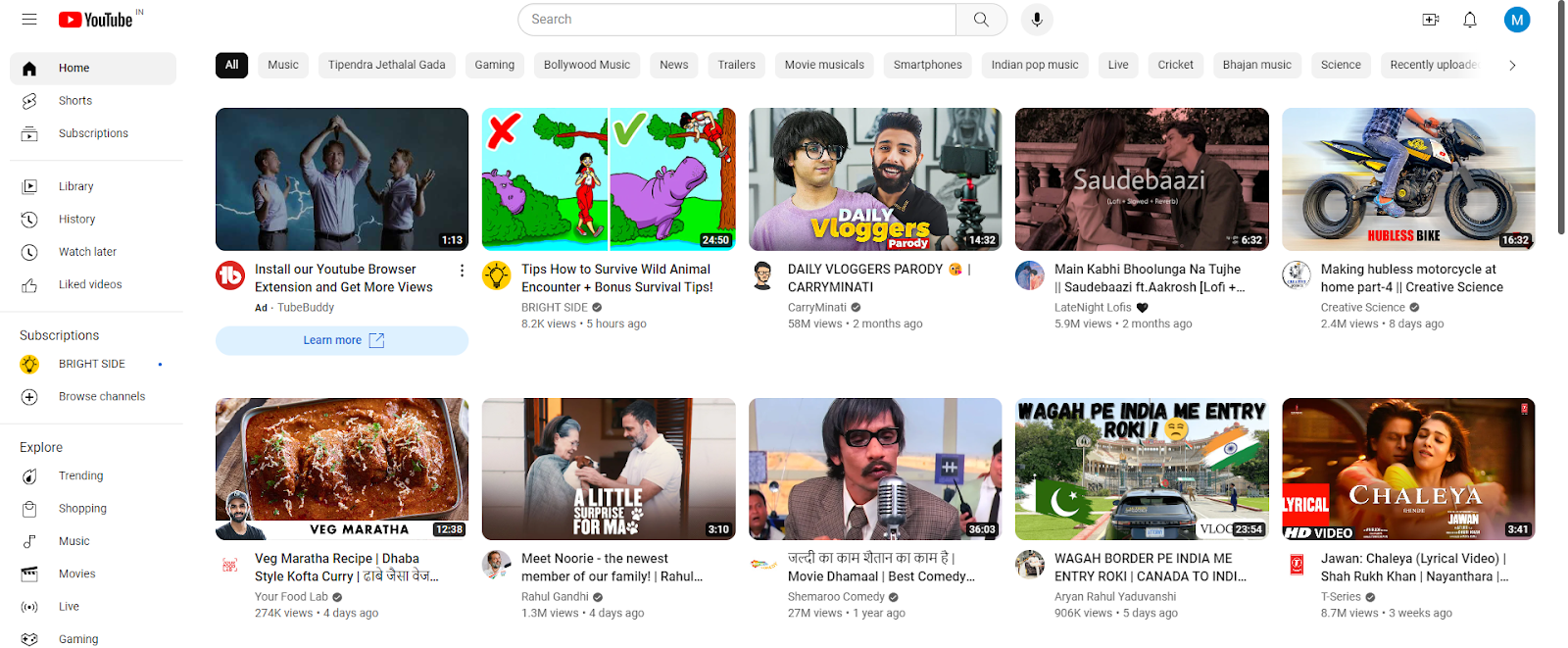Open Watch later in the sidebar
This screenshot has width=1568, height=648.
click(87, 252)
